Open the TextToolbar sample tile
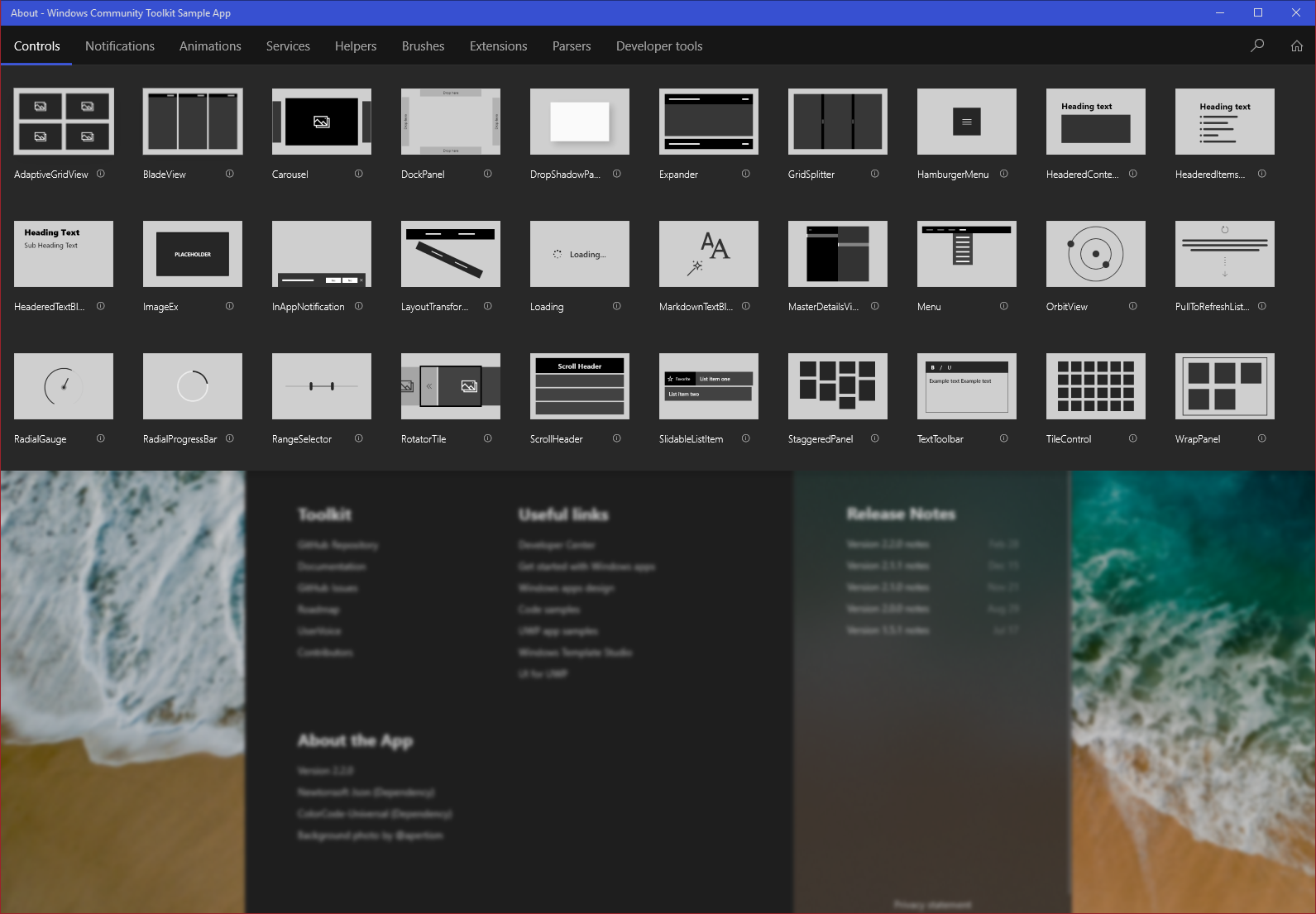This screenshot has height=914, width=1316. 967,386
